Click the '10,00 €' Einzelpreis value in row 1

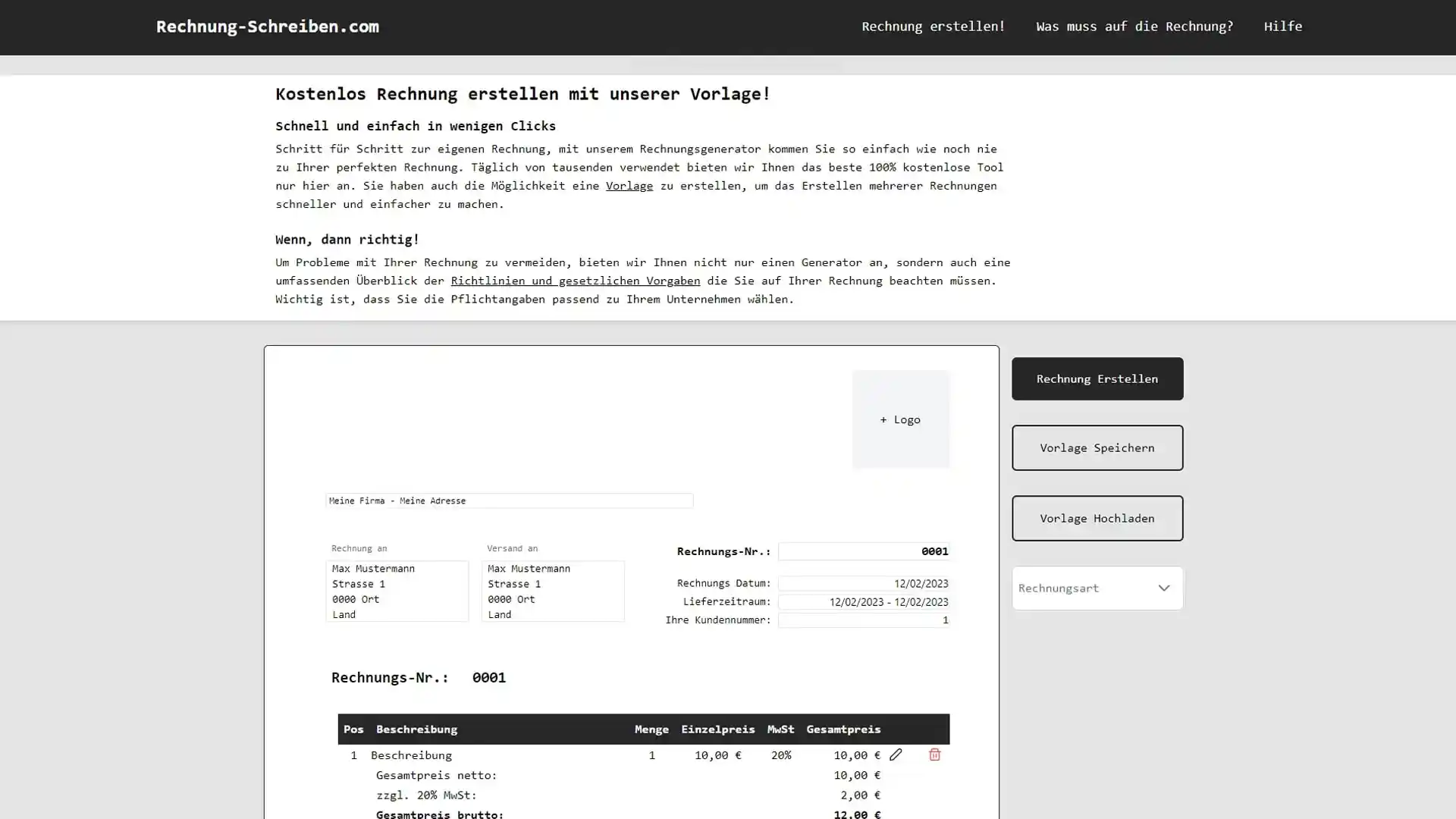point(717,755)
